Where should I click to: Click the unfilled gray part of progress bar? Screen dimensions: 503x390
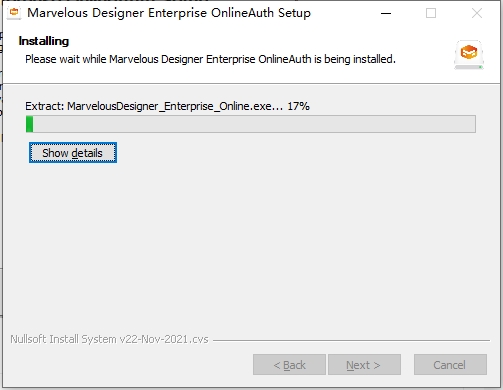(x=254, y=124)
